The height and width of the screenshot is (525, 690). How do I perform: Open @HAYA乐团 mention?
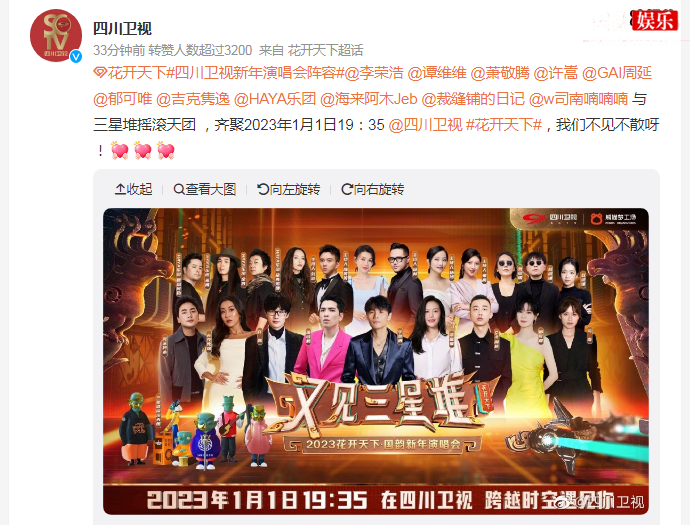275,99
